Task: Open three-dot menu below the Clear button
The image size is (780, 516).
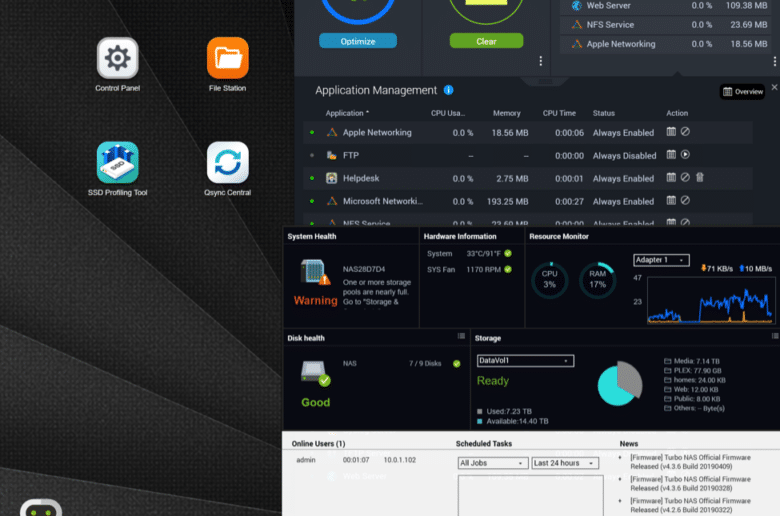Action: 541,61
